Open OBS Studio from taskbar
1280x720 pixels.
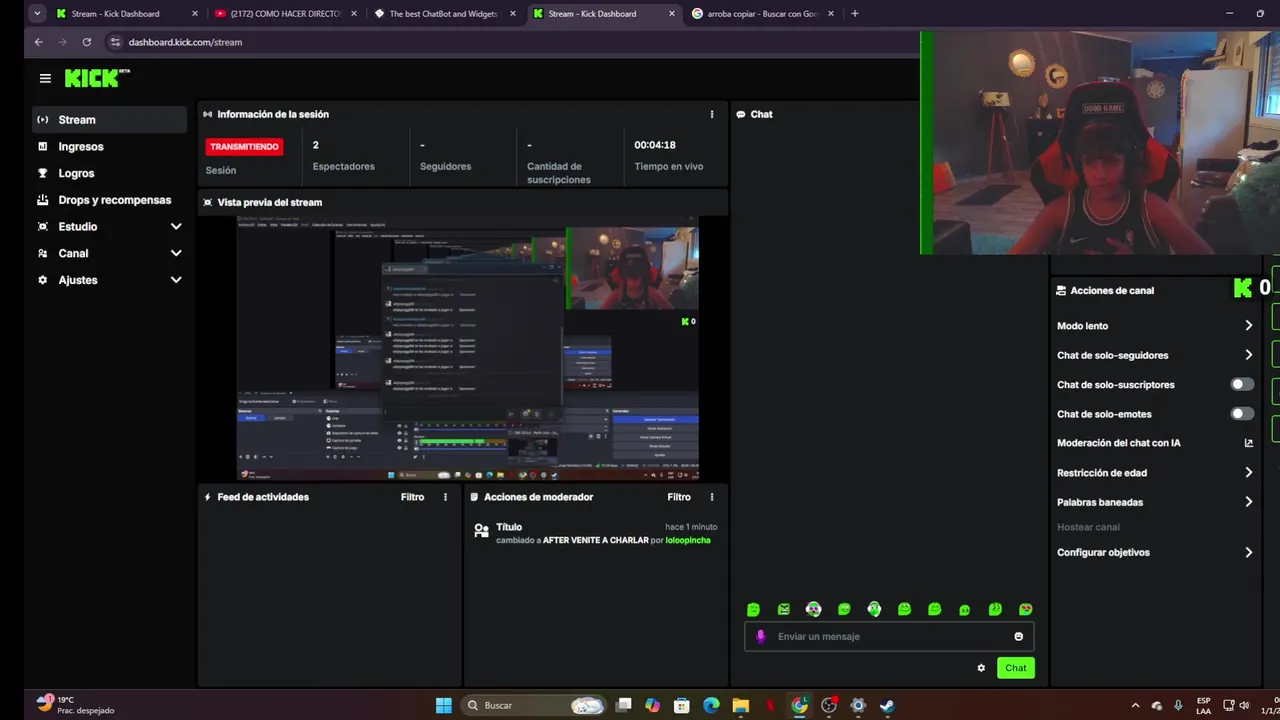coord(829,705)
